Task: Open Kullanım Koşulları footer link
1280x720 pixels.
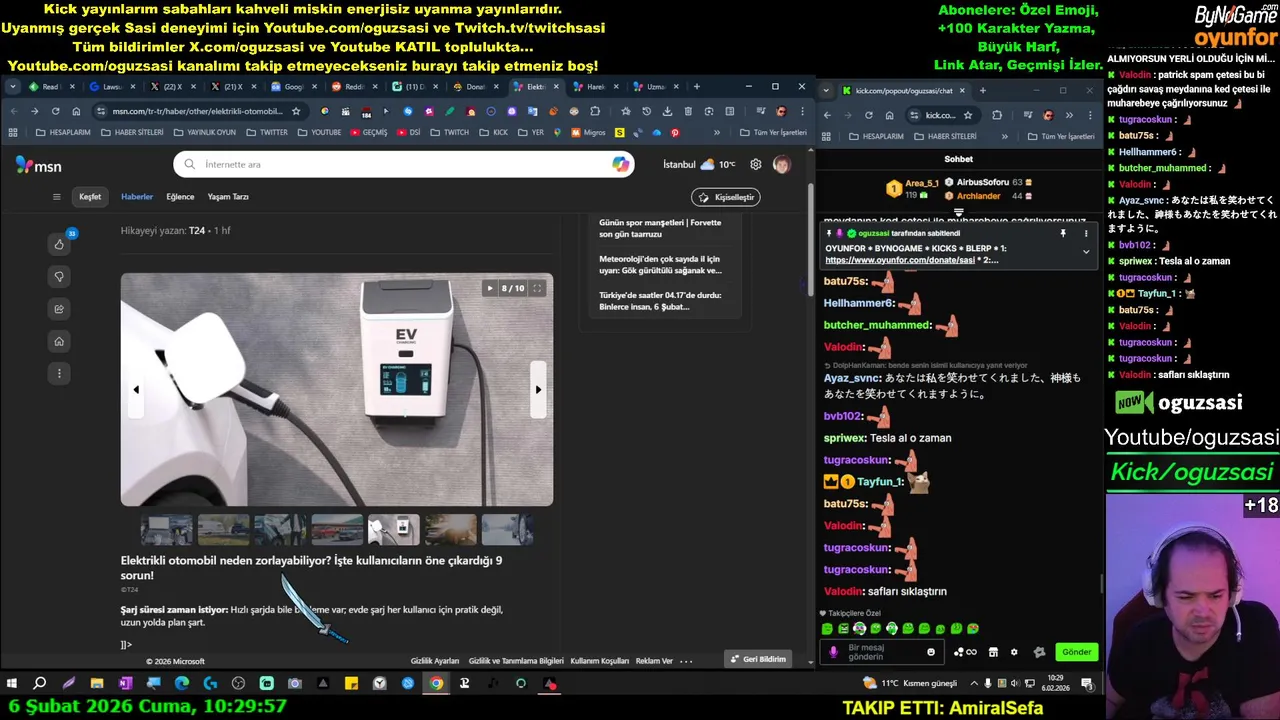Action: click(x=600, y=661)
